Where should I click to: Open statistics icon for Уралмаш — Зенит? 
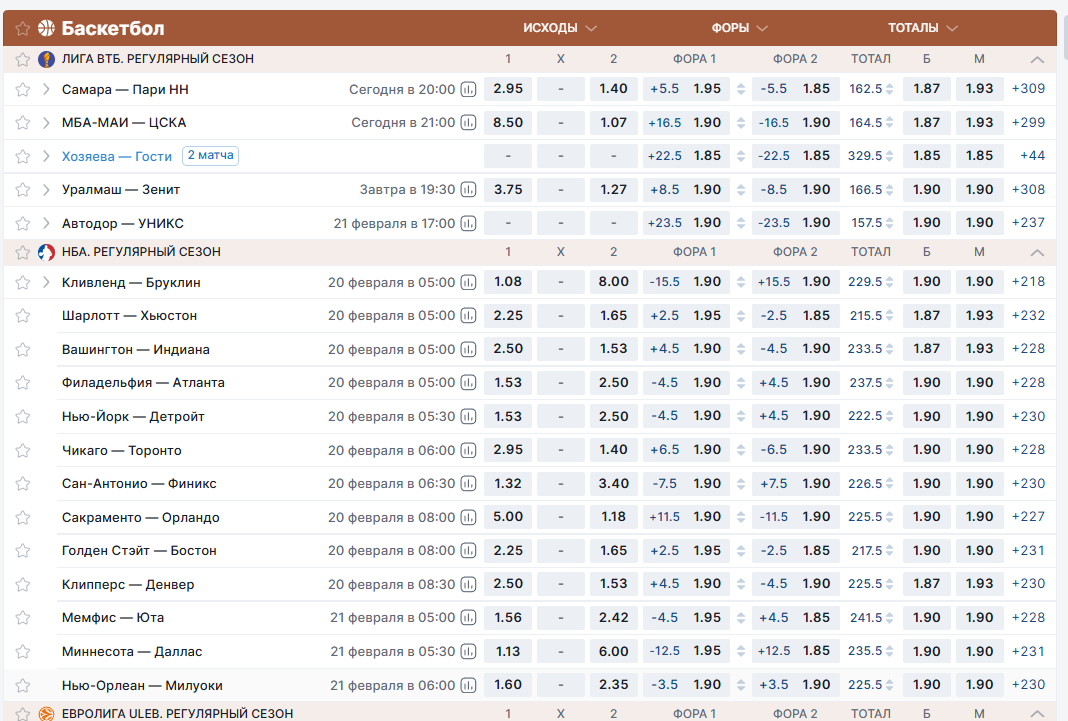[468, 190]
